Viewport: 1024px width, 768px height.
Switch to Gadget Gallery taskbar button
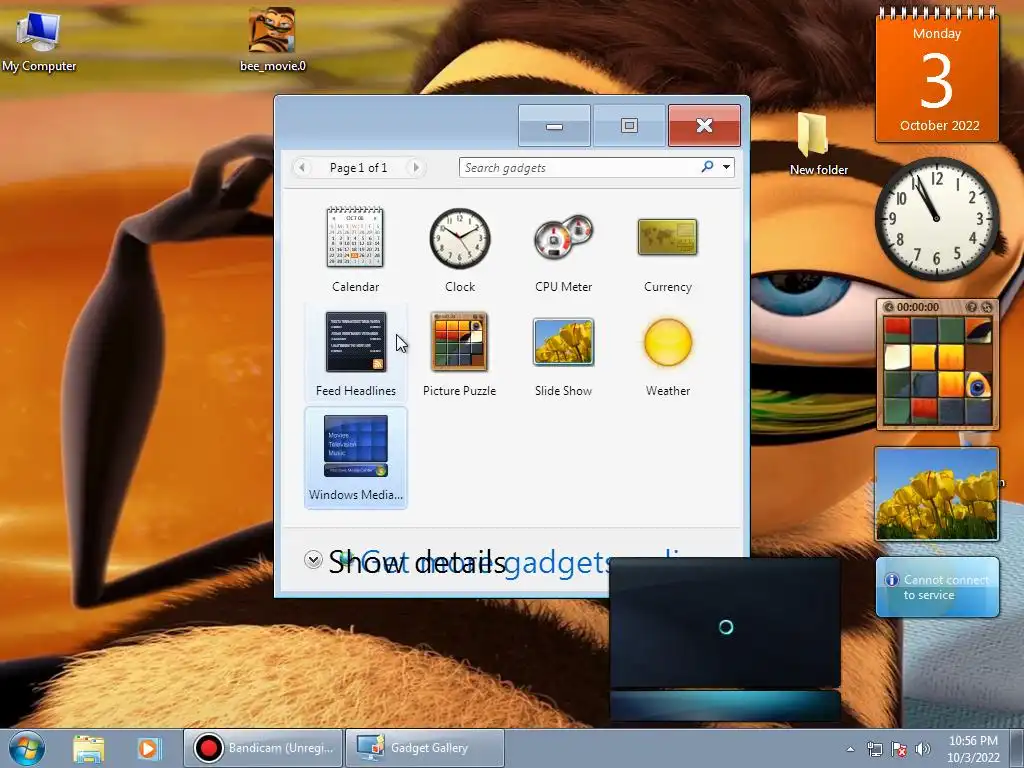pyautogui.click(x=424, y=748)
